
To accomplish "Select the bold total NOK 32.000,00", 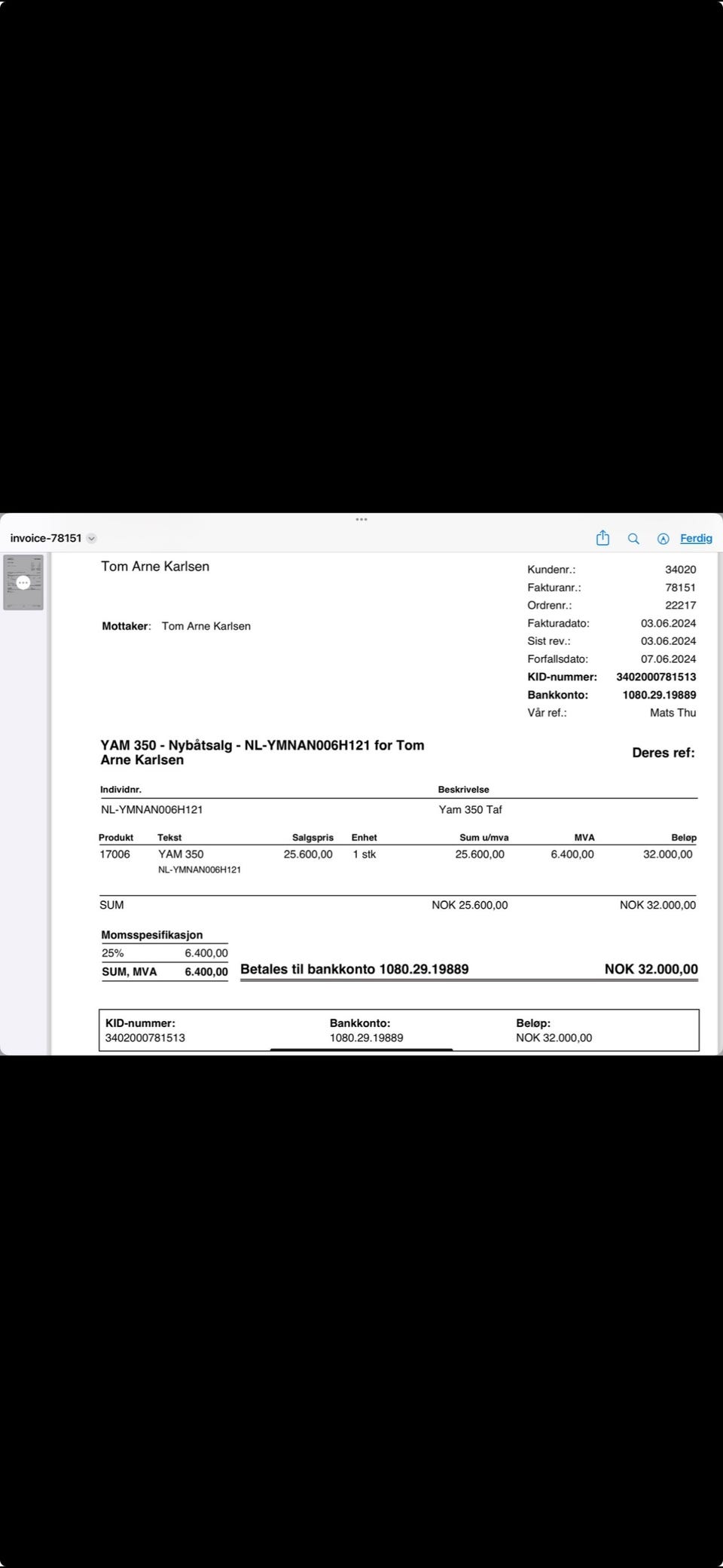I will coord(651,969).
